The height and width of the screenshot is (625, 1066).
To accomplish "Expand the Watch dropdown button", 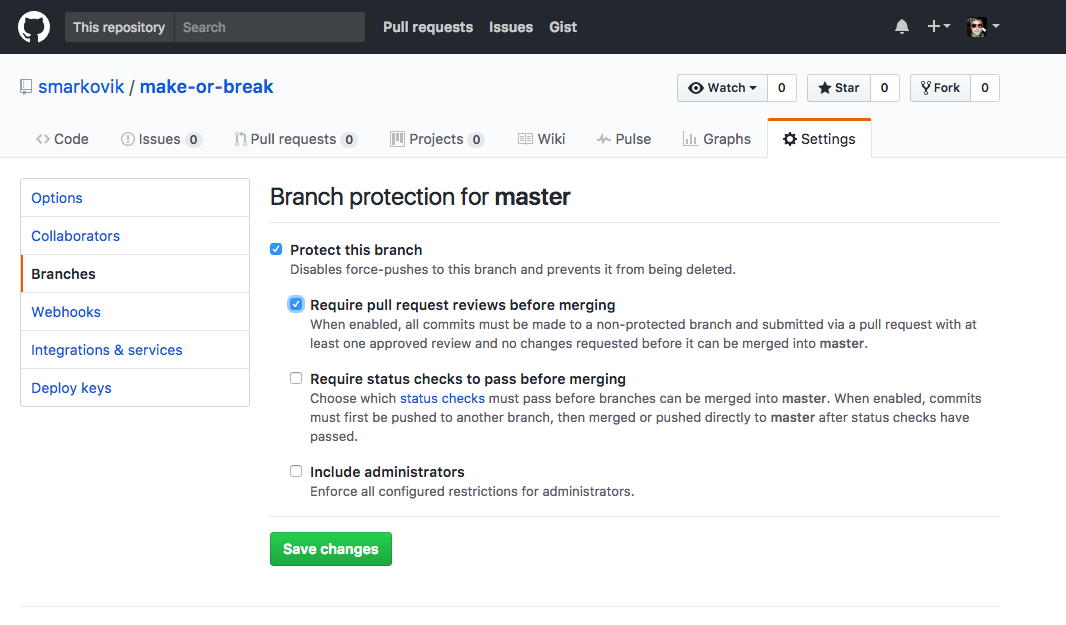I will (723, 88).
